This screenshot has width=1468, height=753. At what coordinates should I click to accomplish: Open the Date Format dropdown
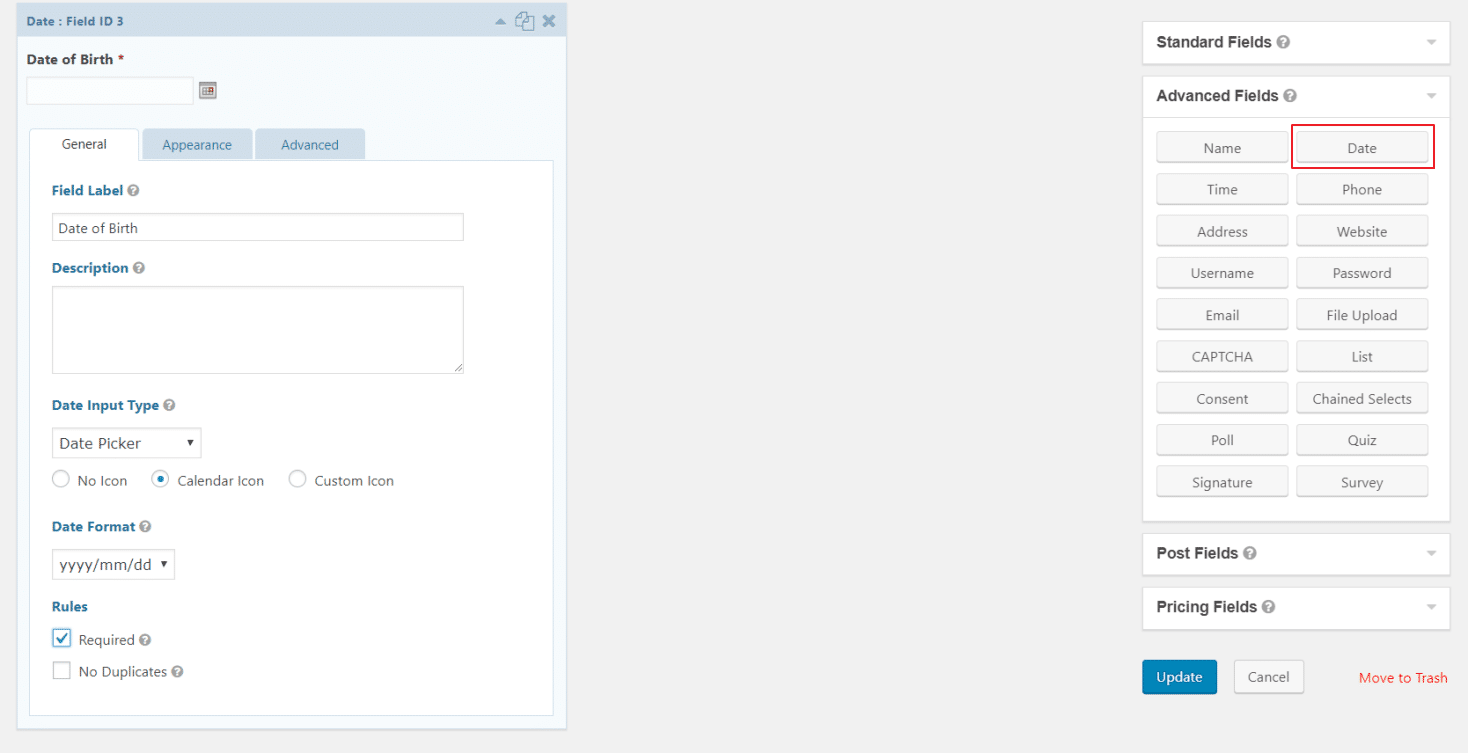point(113,564)
